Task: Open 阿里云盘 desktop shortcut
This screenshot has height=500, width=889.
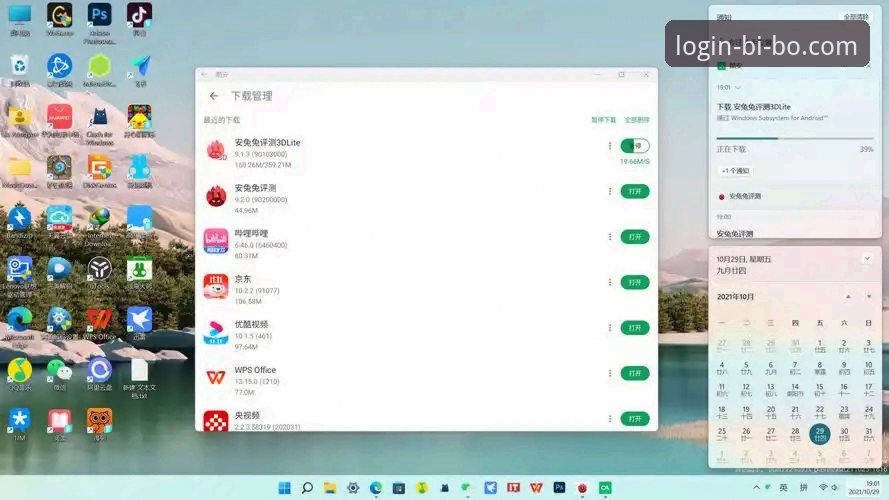Action: 99,375
